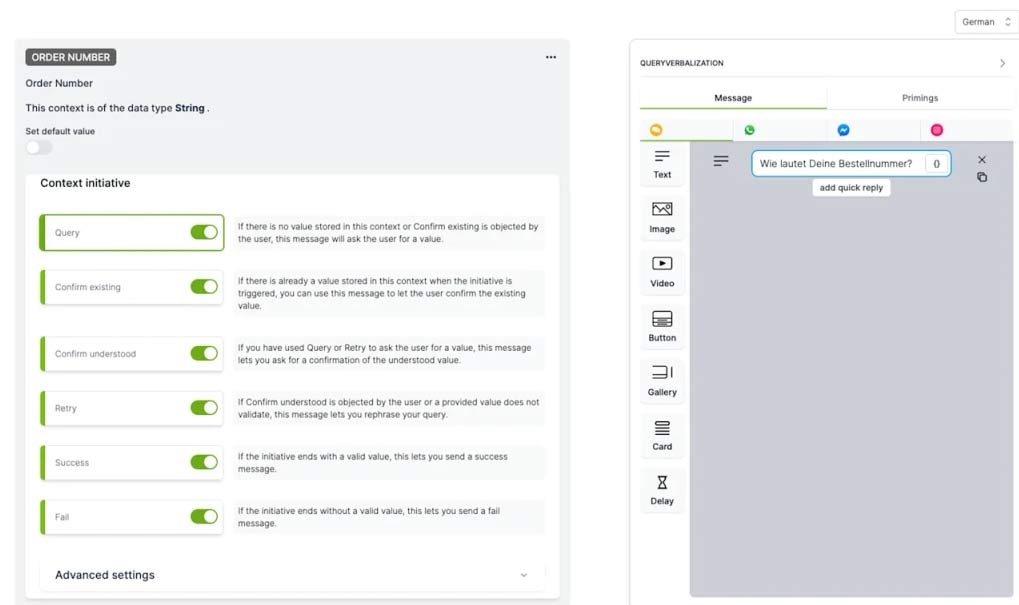Screen dimensions: 1019x605
Task: Add a Gallery message element
Action: pos(662,381)
